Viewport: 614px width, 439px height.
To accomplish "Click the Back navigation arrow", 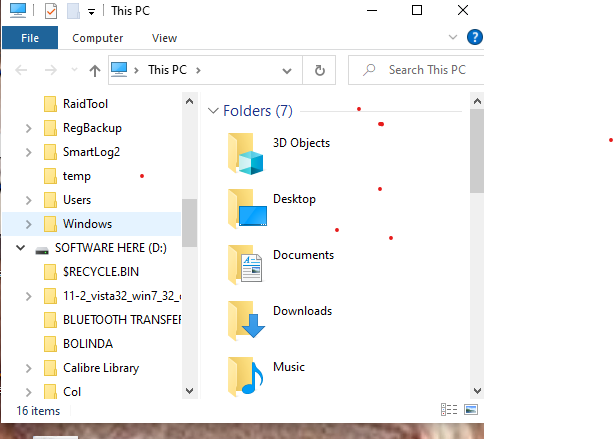I will click(x=21, y=70).
